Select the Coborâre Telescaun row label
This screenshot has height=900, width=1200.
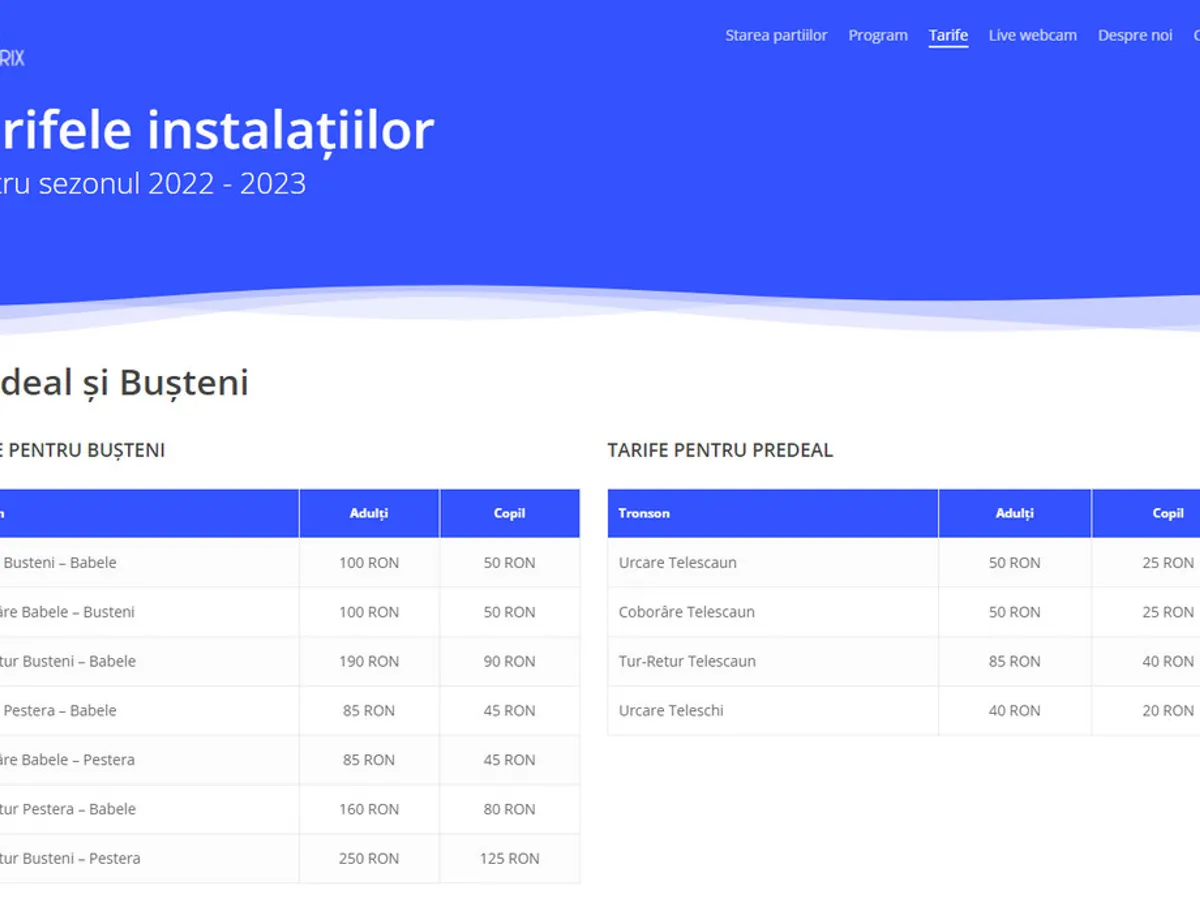point(686,612)
